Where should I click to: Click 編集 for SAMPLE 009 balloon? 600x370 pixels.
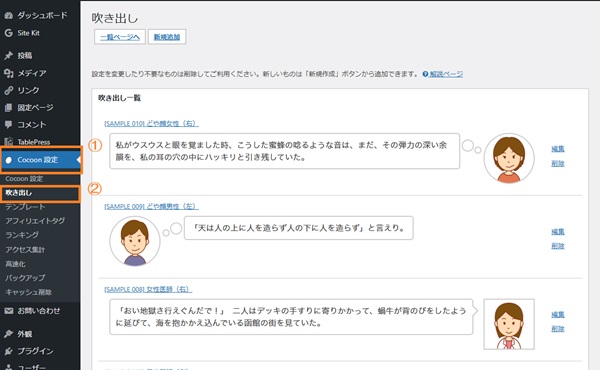pyautogui.click(x=558, y=231)
